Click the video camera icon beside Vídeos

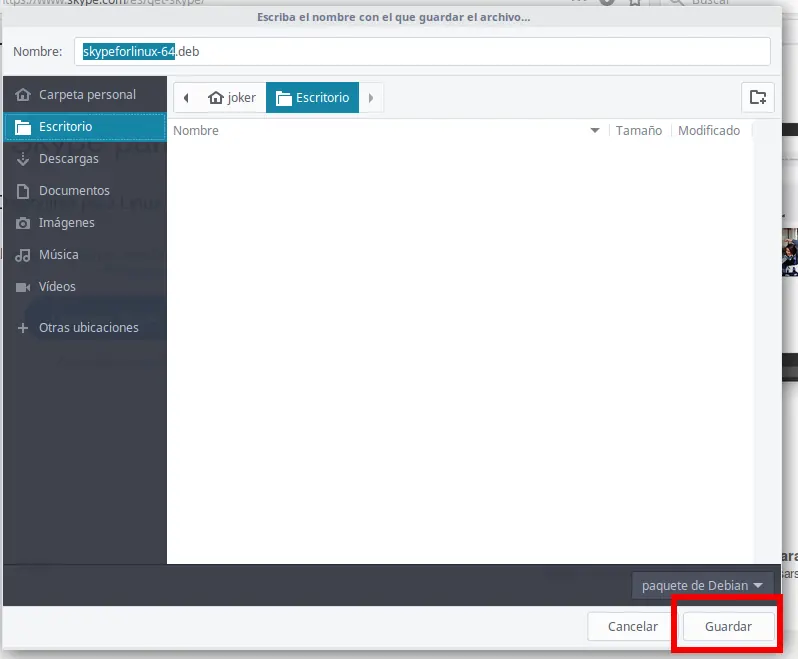point(23,288)
